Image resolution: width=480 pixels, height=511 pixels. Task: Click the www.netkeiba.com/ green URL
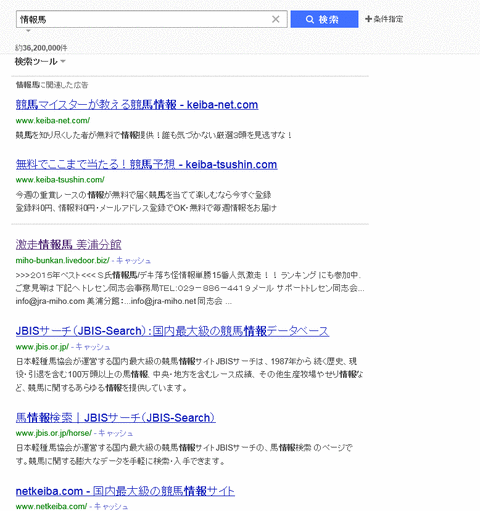(51, 506)
